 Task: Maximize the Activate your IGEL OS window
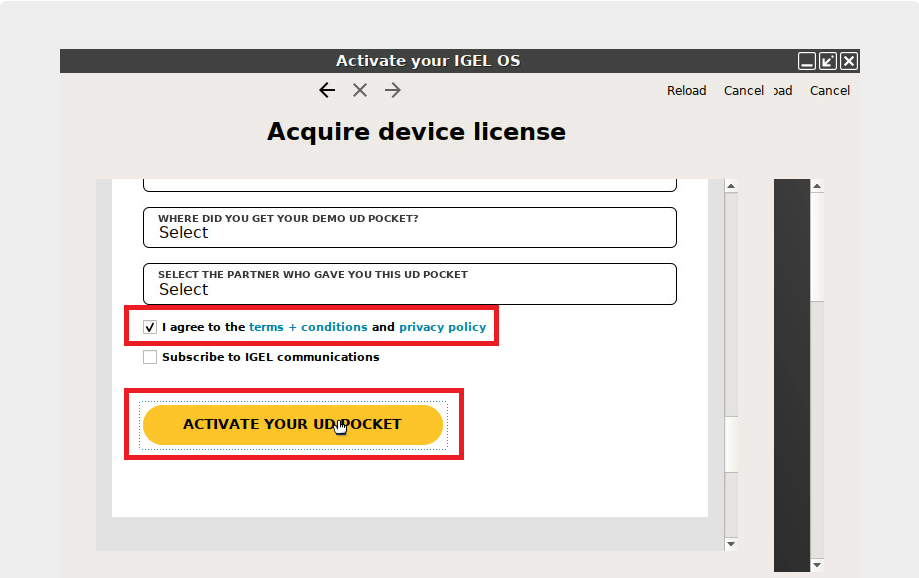pos(828,61)
